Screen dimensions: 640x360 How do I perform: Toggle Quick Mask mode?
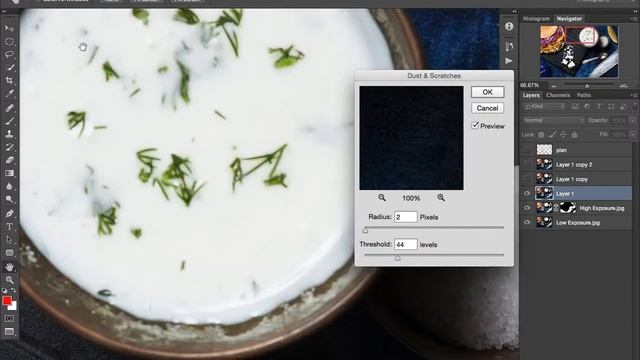(9, 318)
